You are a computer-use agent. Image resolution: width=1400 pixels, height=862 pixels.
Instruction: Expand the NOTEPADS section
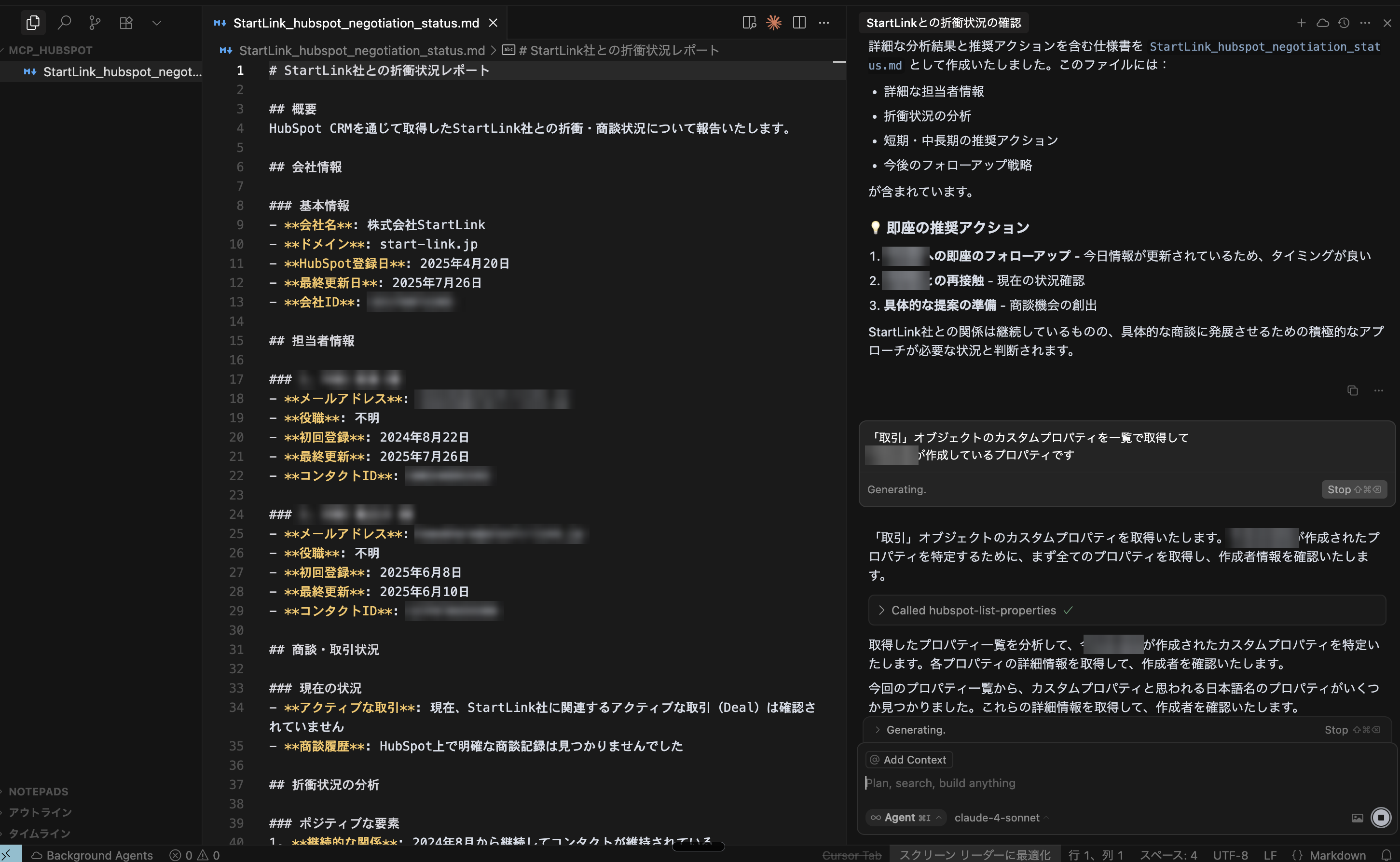coord(38,792)
